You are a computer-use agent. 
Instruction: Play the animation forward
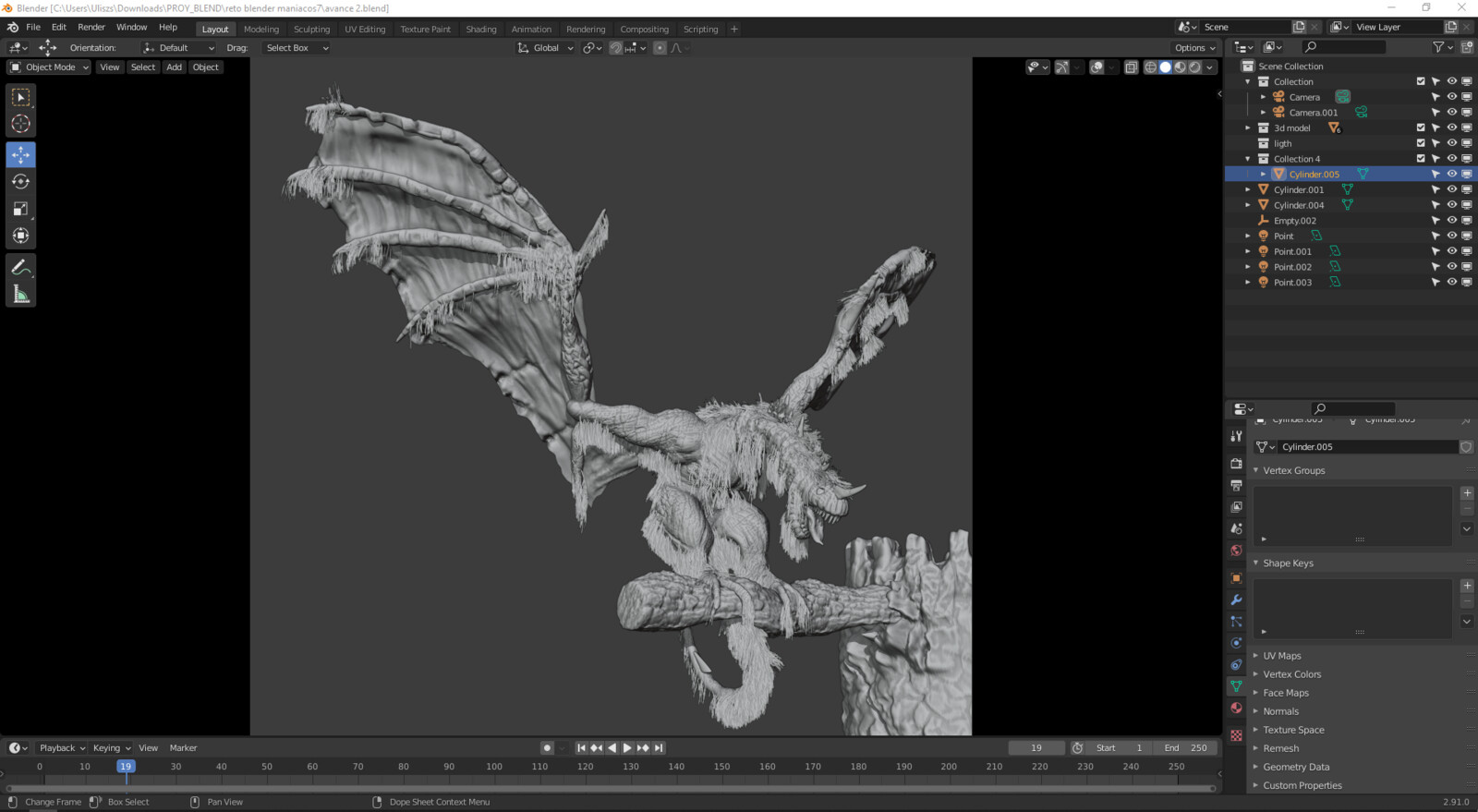coord(627,748)
